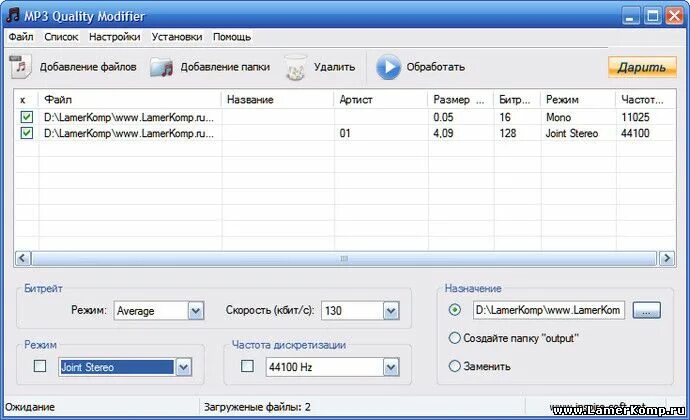Image resolution: width=690 pixels, height=420 pixels.
Task: Click the artist cell "01"
Action: click(x=345, y=133)
